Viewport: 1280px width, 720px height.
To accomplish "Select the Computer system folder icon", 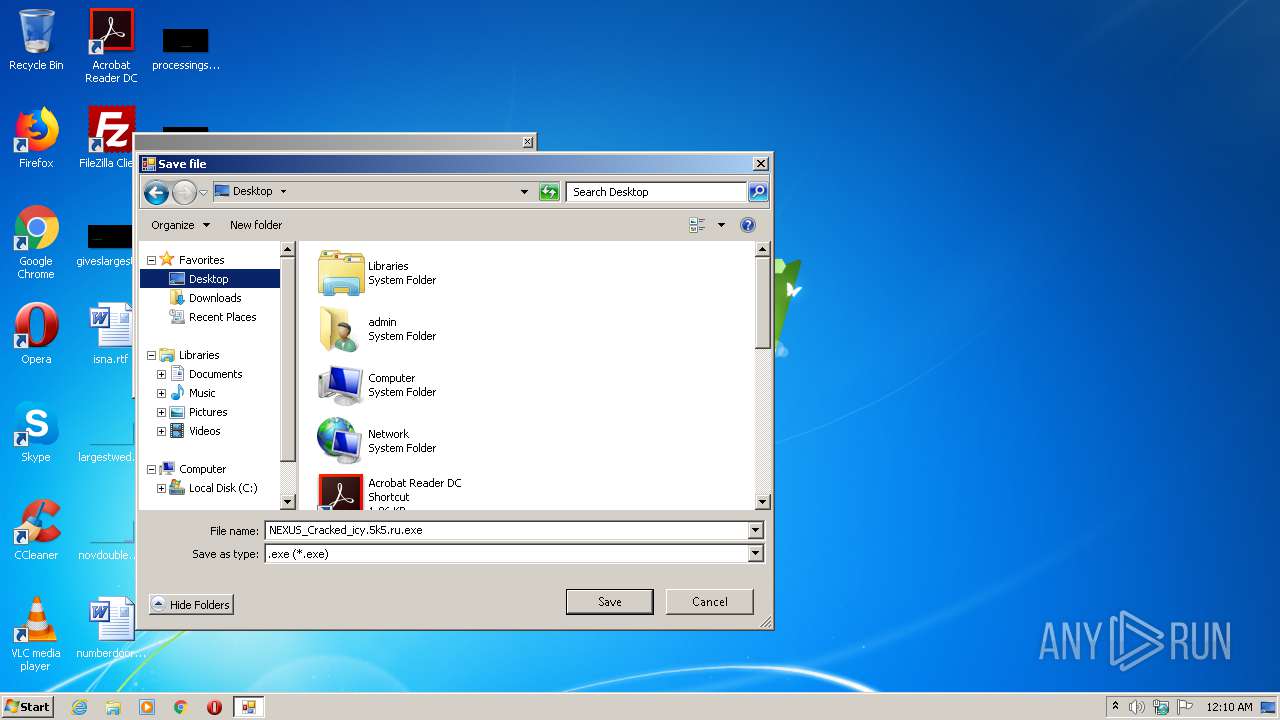I will pos(341,385).
